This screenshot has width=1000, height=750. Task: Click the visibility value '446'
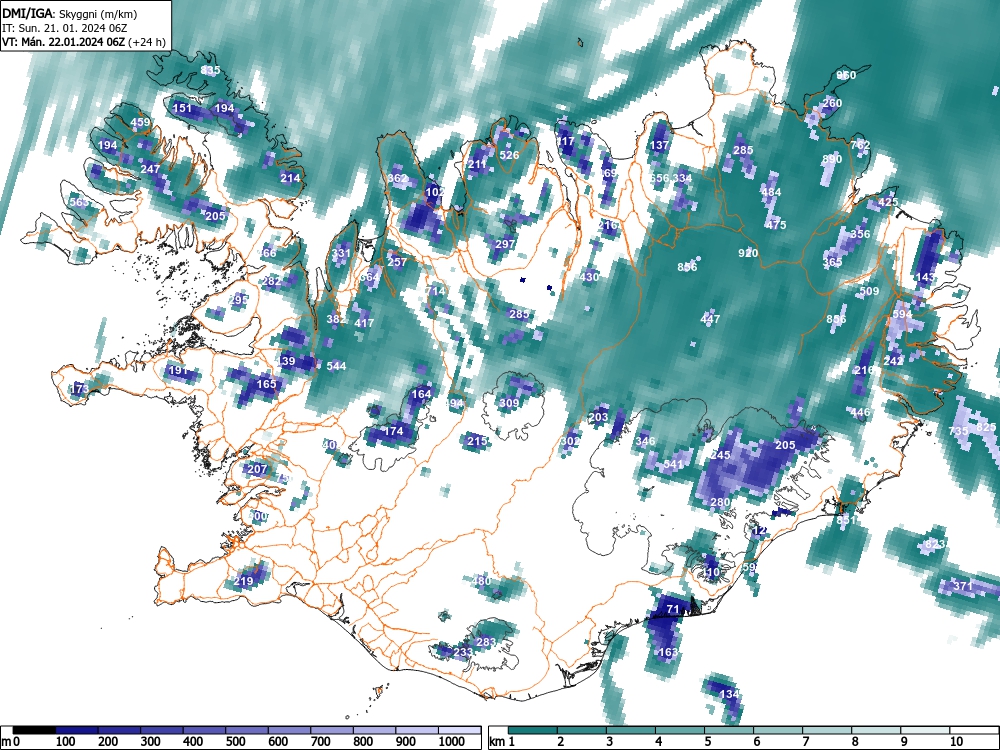[x=860, y=413]
